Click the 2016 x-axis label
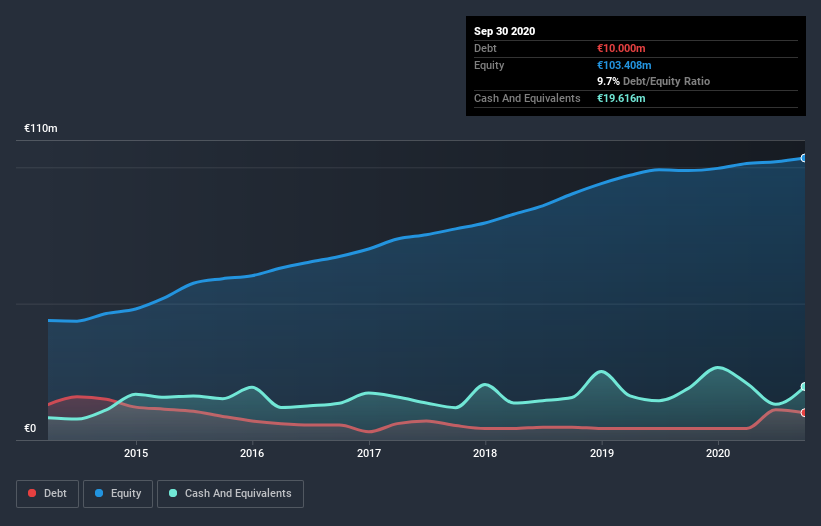This screenshot has width=821, height=526. [x=252, y=453]
